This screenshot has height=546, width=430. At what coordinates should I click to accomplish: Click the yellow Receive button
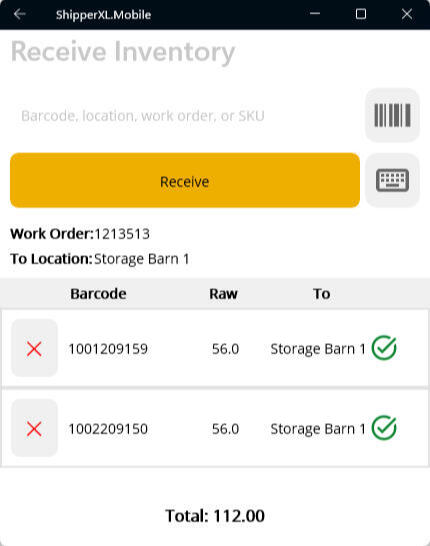click(185, 180)
